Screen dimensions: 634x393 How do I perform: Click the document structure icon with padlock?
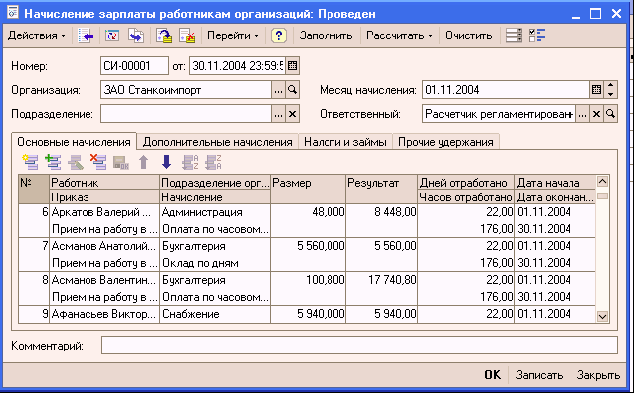tap(164, 36)
